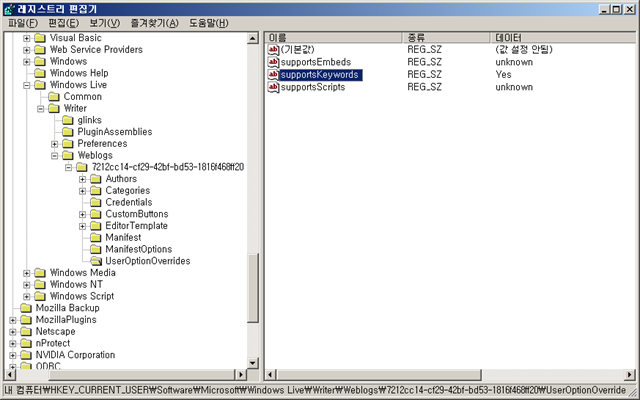Click the Credentials folder icon
The width and height of the screenshot is (640, 400).
tap(96, 202)
